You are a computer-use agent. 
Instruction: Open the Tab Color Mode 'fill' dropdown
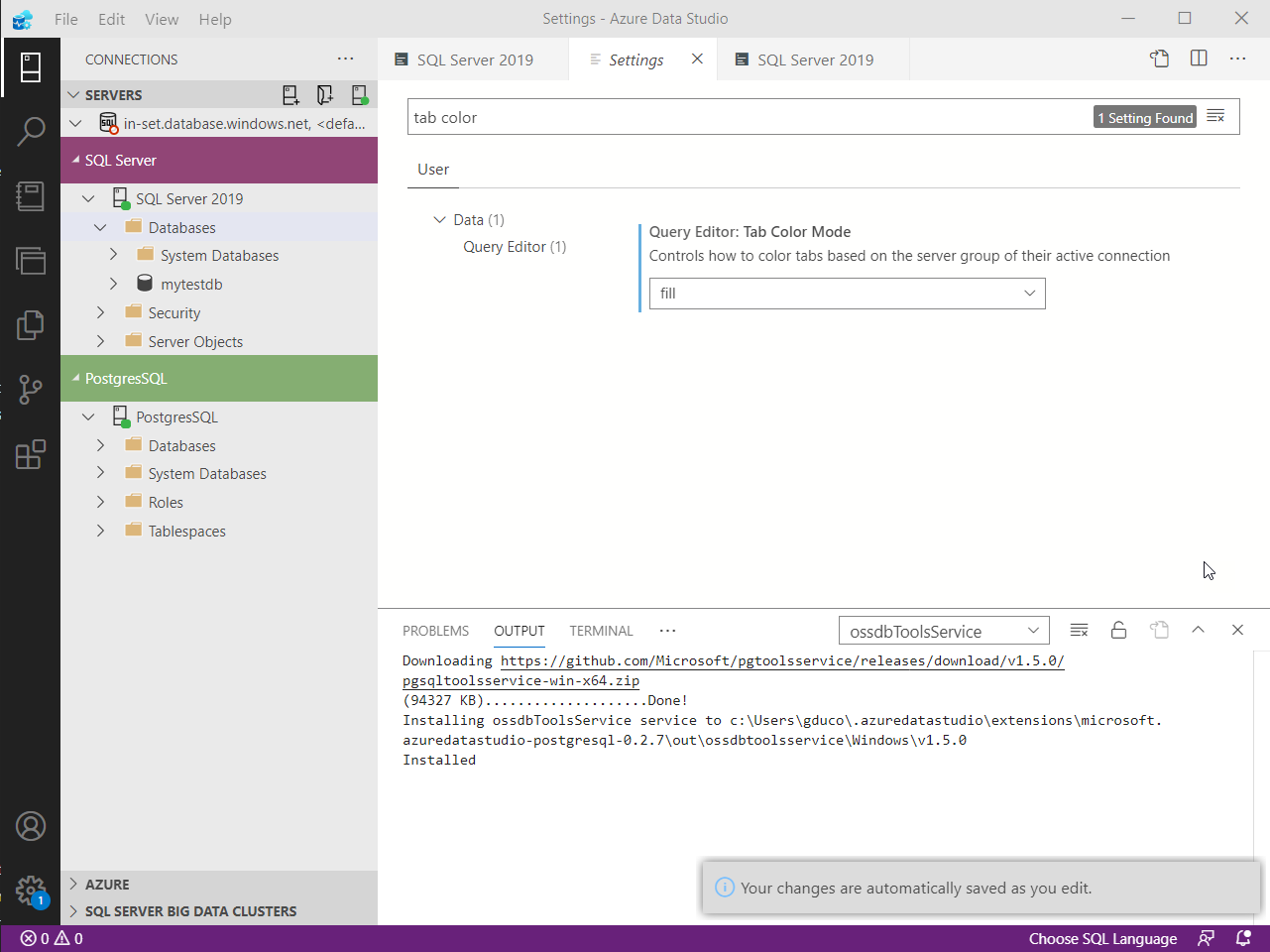[848, 294]
